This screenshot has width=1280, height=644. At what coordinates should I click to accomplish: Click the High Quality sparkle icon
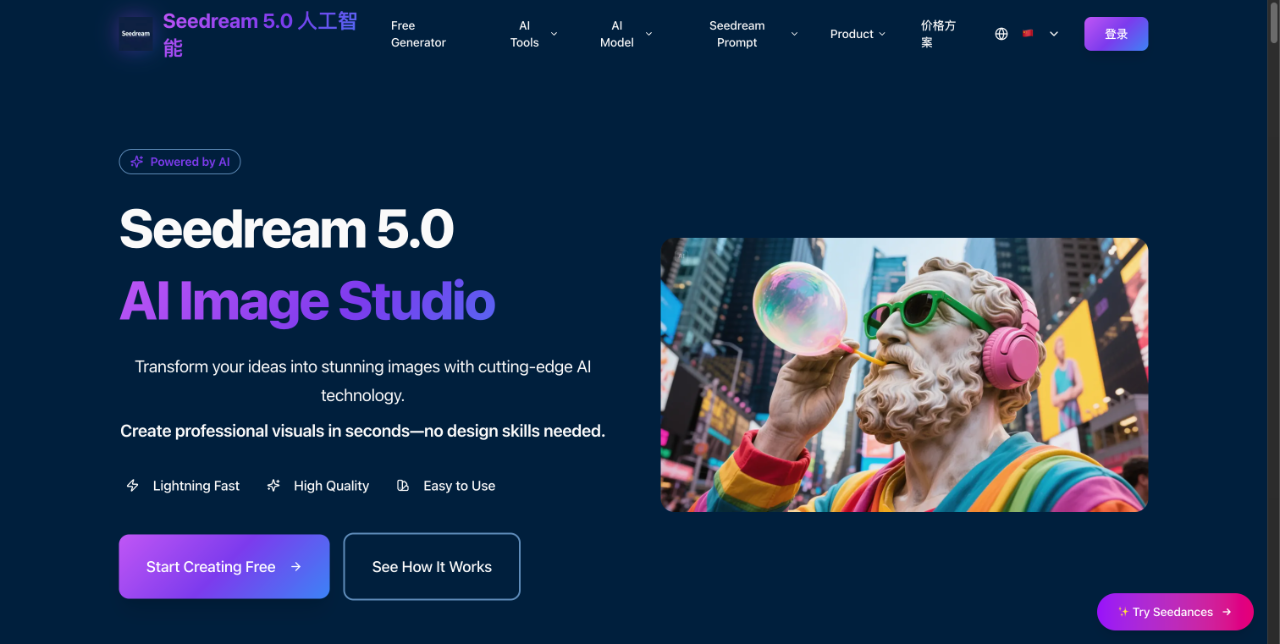(273, 485)
